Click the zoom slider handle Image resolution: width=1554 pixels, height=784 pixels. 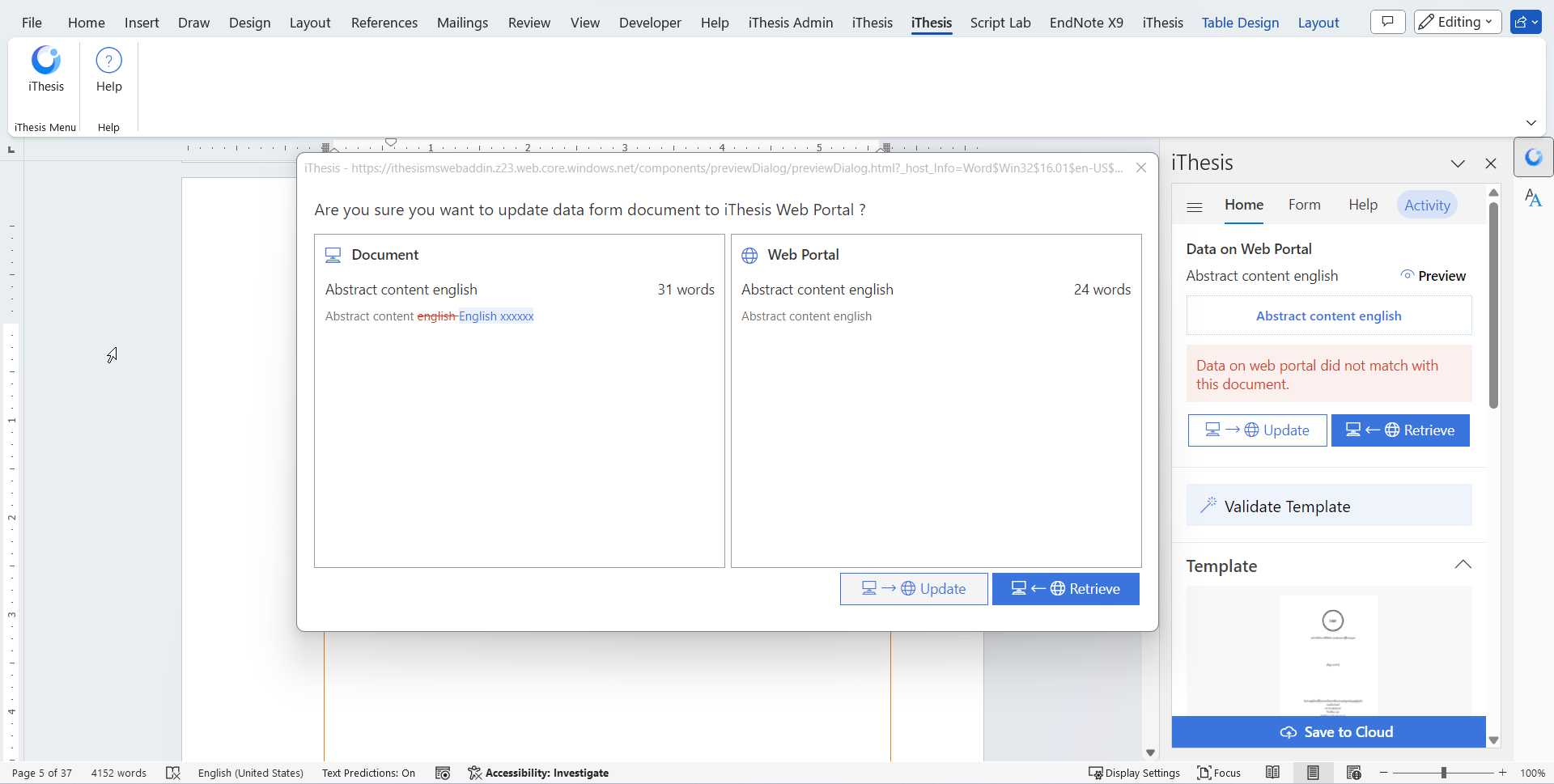tap(1444, 773)
